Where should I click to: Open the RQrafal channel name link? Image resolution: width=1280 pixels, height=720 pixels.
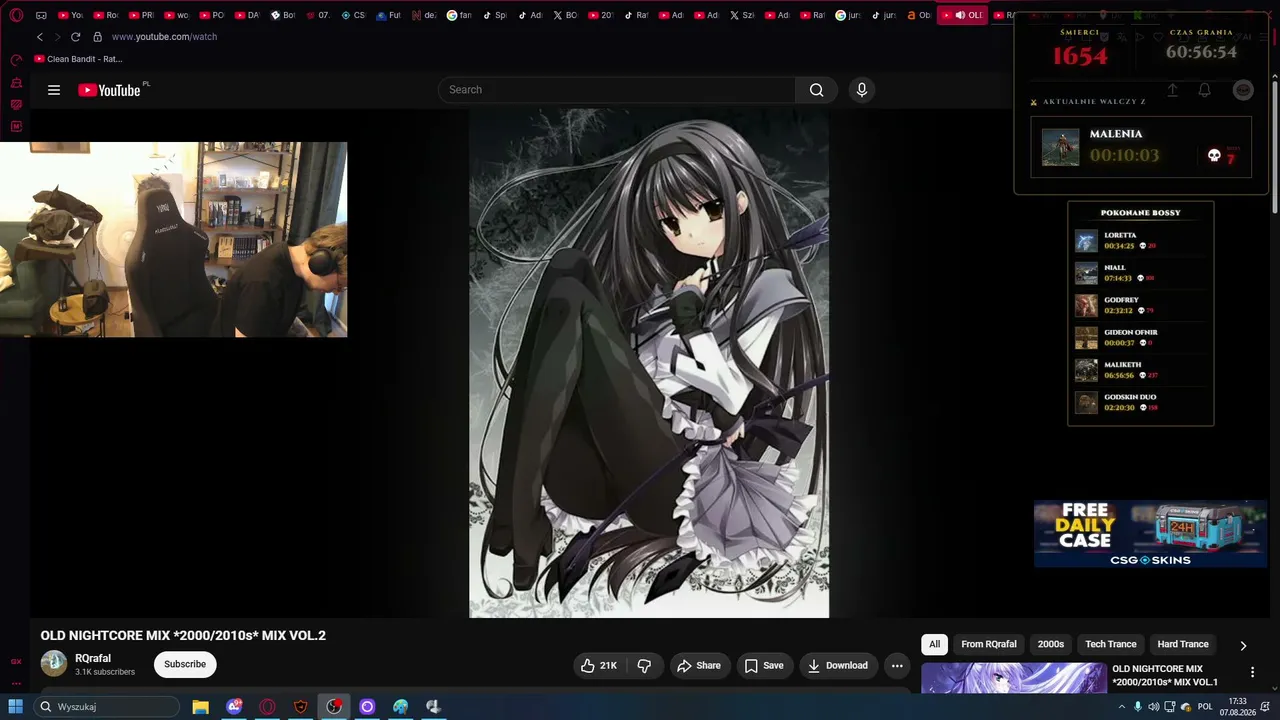93,658
